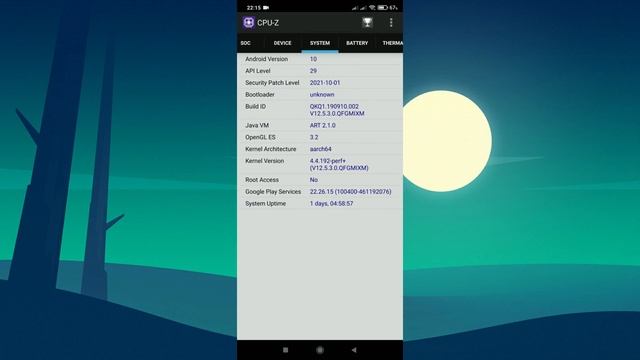Switch to the SOC tab
Screen dimensions: 640x360
tap(245, 43)
